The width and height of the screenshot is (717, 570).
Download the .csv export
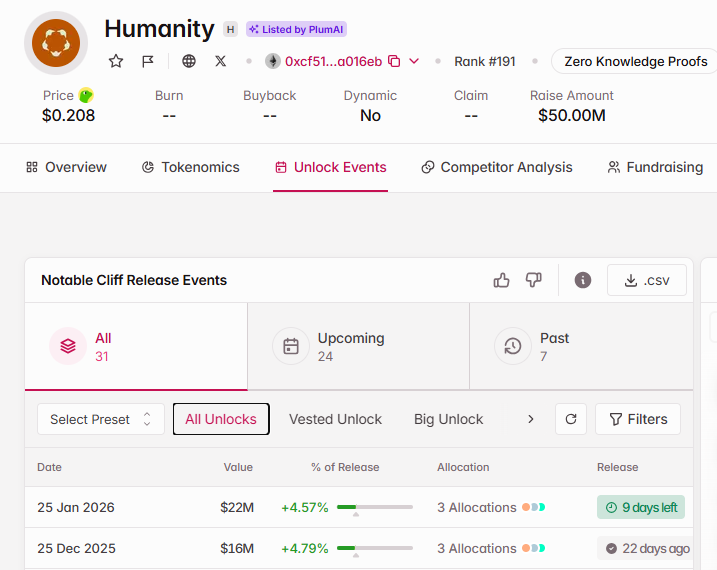tap(647, 280)
